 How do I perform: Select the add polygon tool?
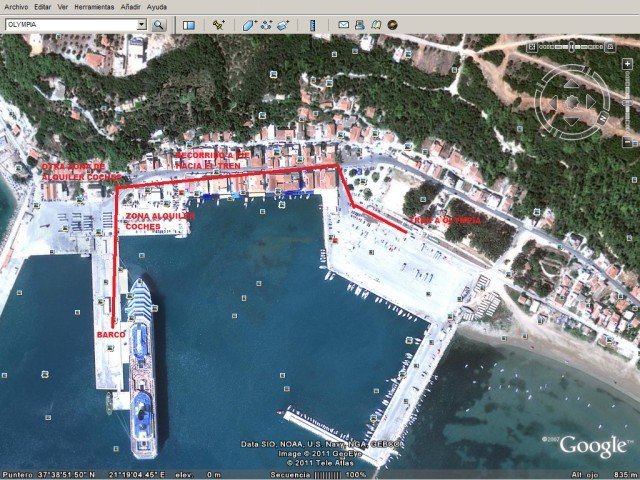pyautogui.click(x=250, y=24)
